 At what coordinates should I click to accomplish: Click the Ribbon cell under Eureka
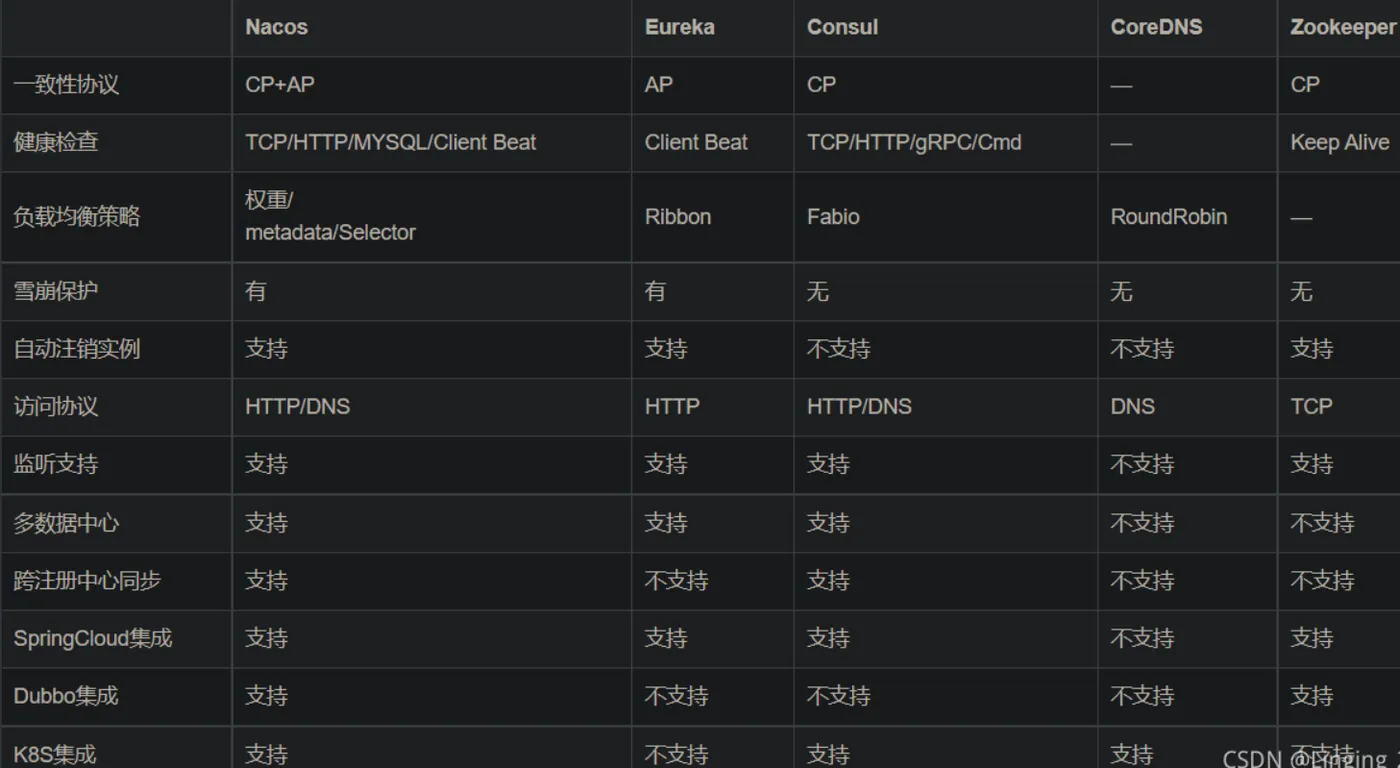pyautogui.click(x=677, y=217)
